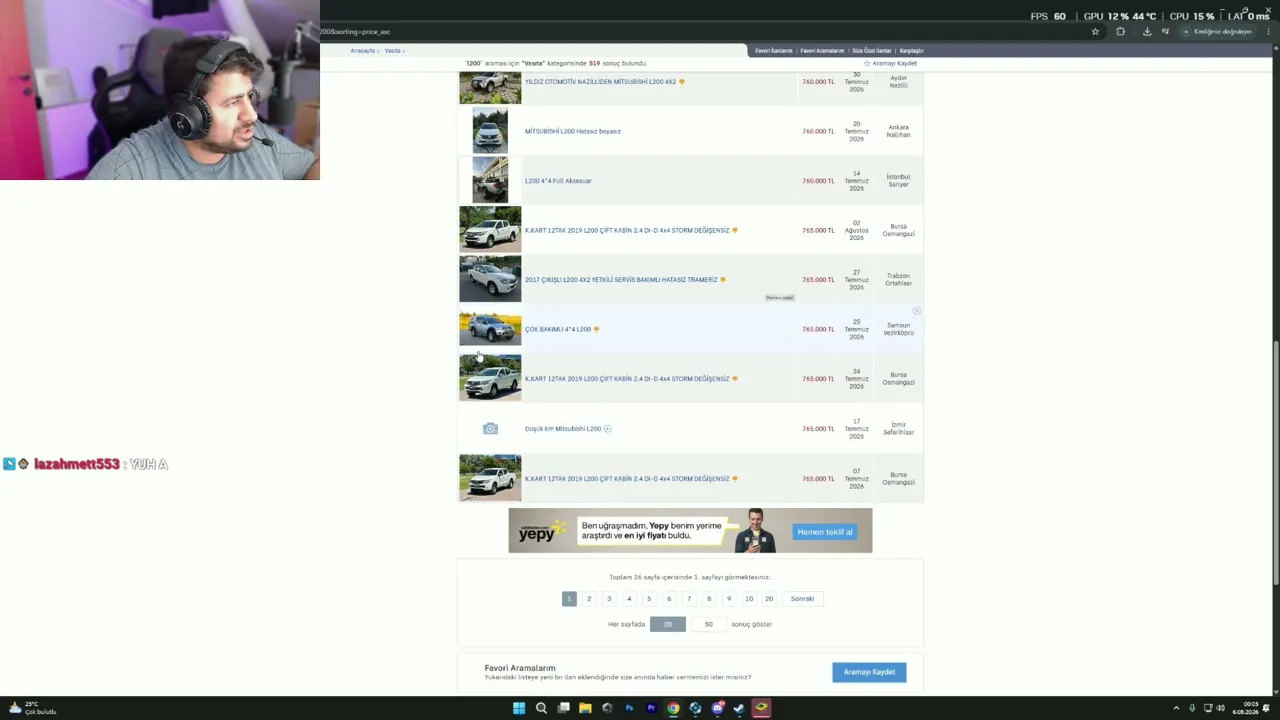This screenshot has height=720, width=1280.
Task: Open the K.KART listing dated 02 Ağustos
Action: pos(627,230)
